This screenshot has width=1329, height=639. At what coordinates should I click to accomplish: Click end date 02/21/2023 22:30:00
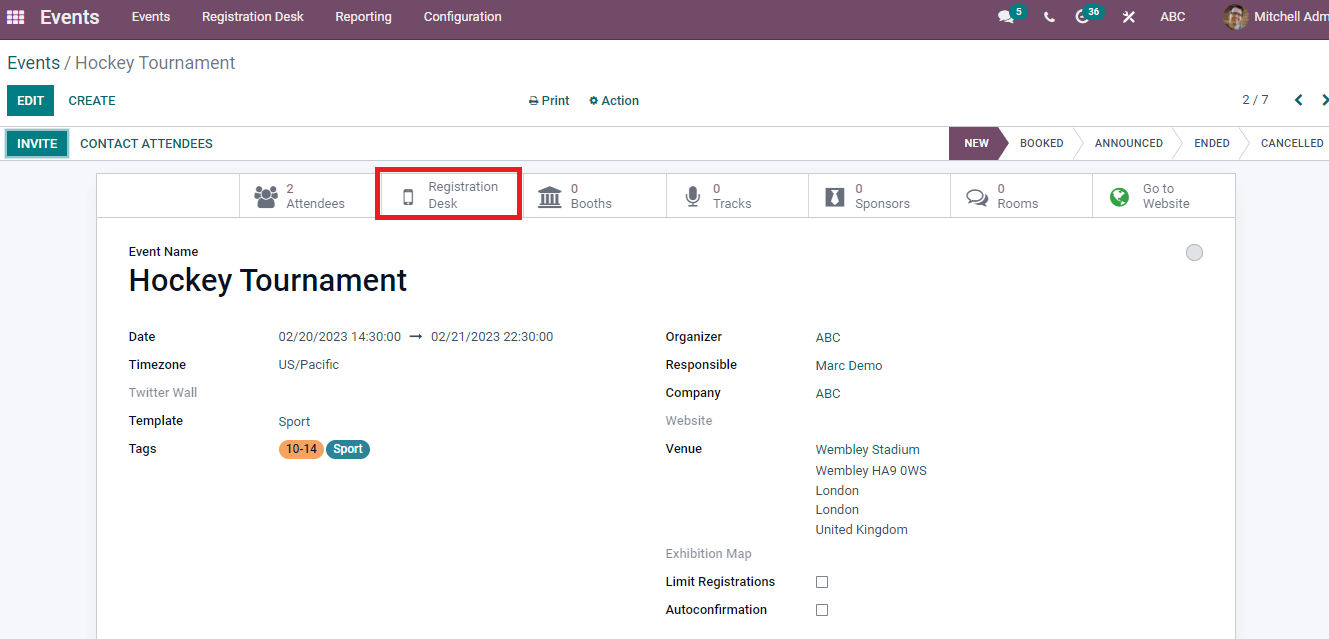[x=492, y=337]
